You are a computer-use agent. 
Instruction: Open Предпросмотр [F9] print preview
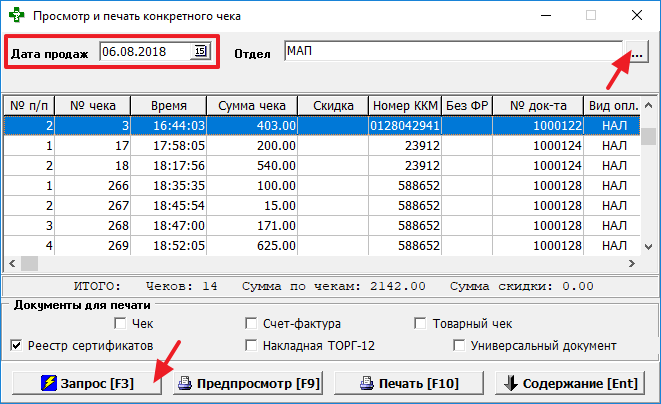point(248,383)
